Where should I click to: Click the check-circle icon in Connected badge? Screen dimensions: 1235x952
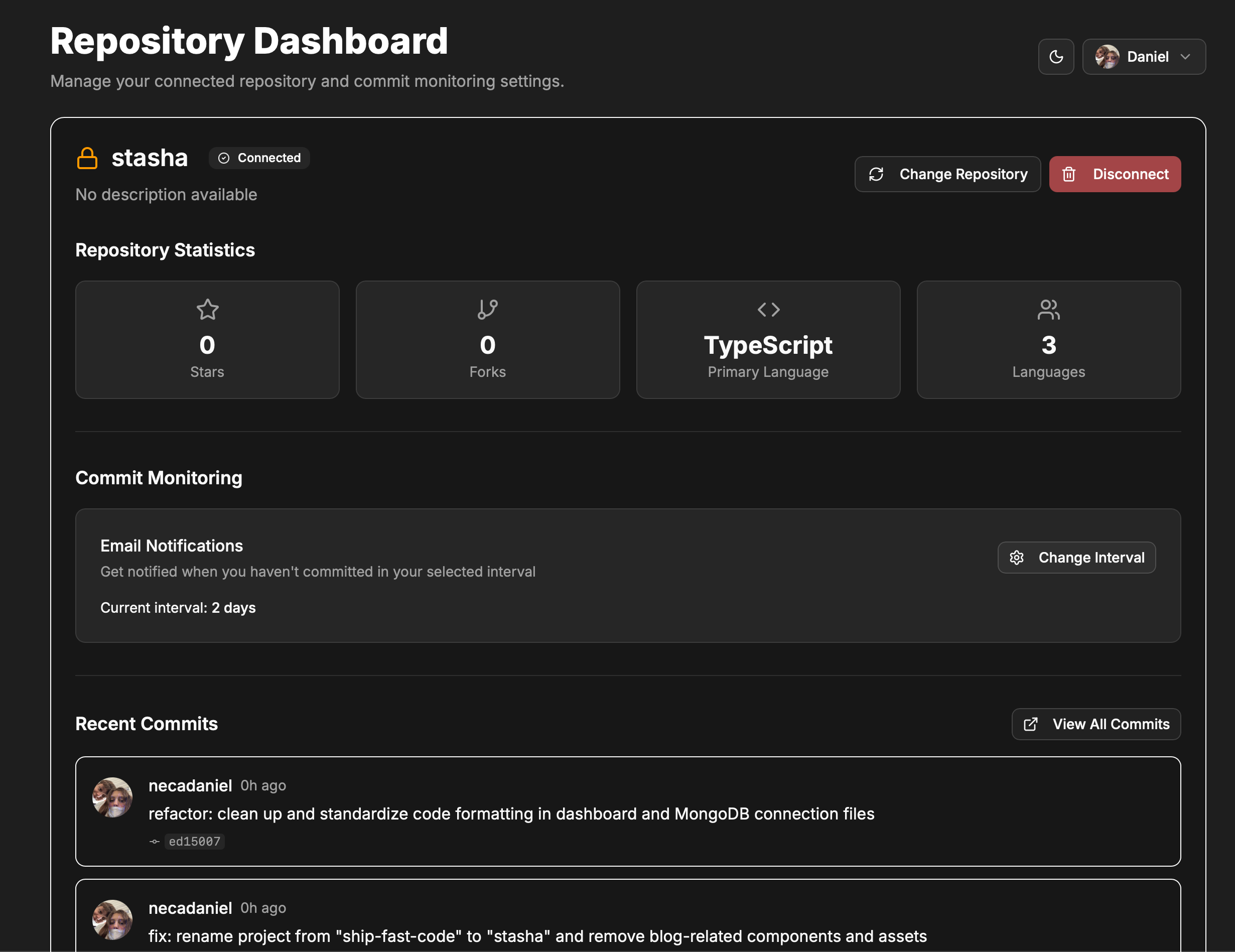(x=224, y=158)
